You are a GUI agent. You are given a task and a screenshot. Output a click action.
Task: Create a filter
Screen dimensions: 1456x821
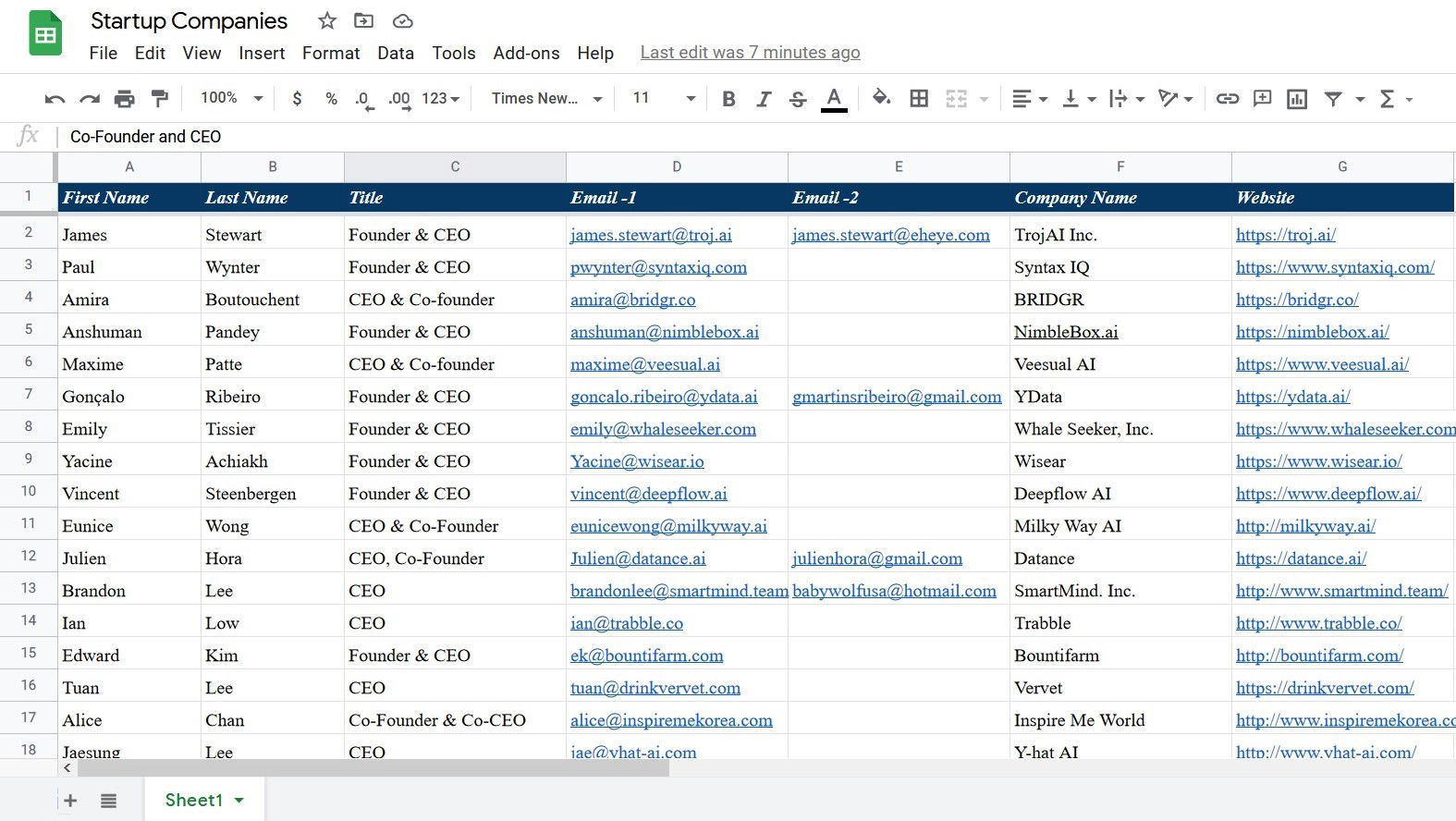[x=1333, y=99]
